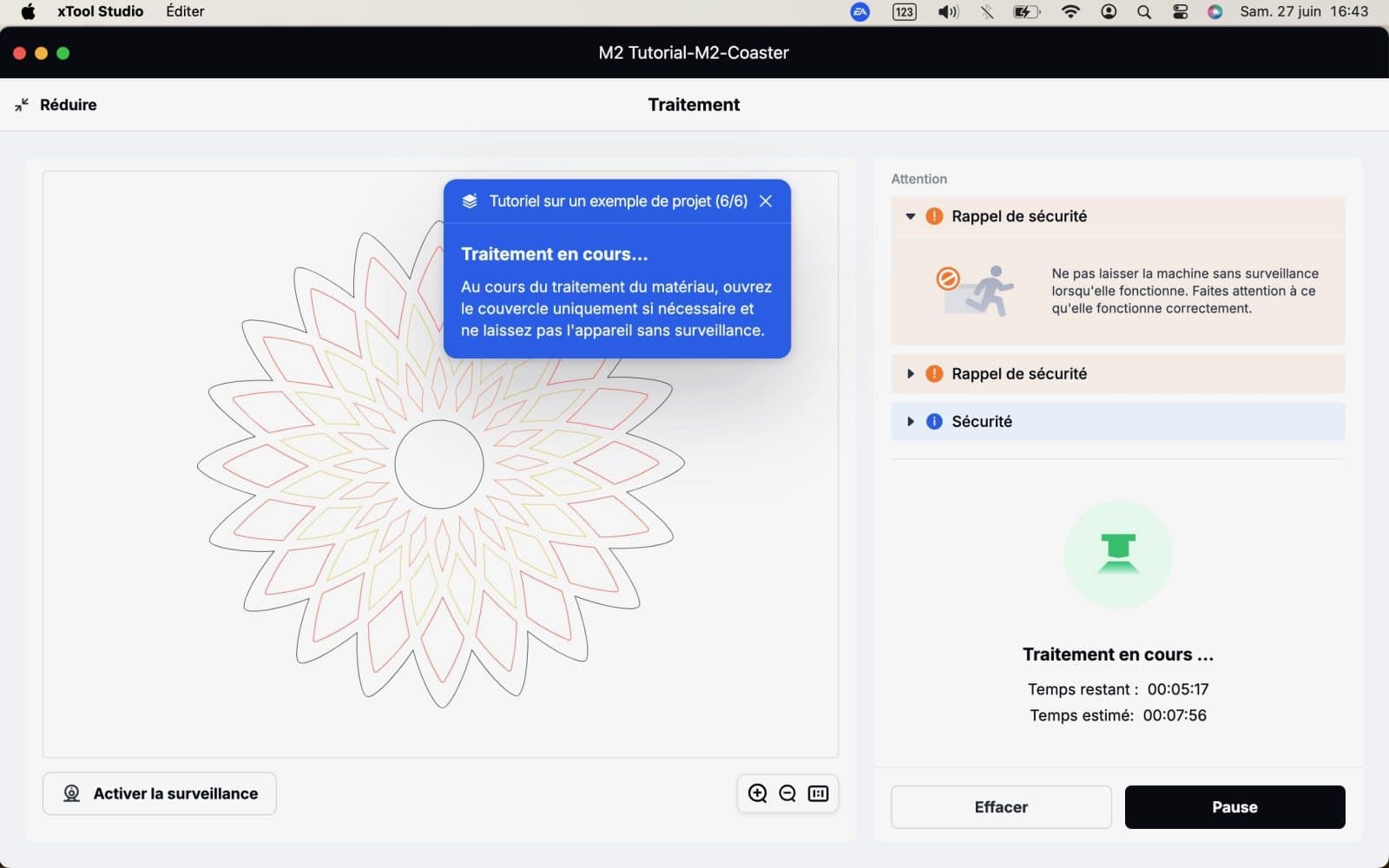Click the blue info icon beside Sécurité
1389x868 pixels.
coord(934,422)
